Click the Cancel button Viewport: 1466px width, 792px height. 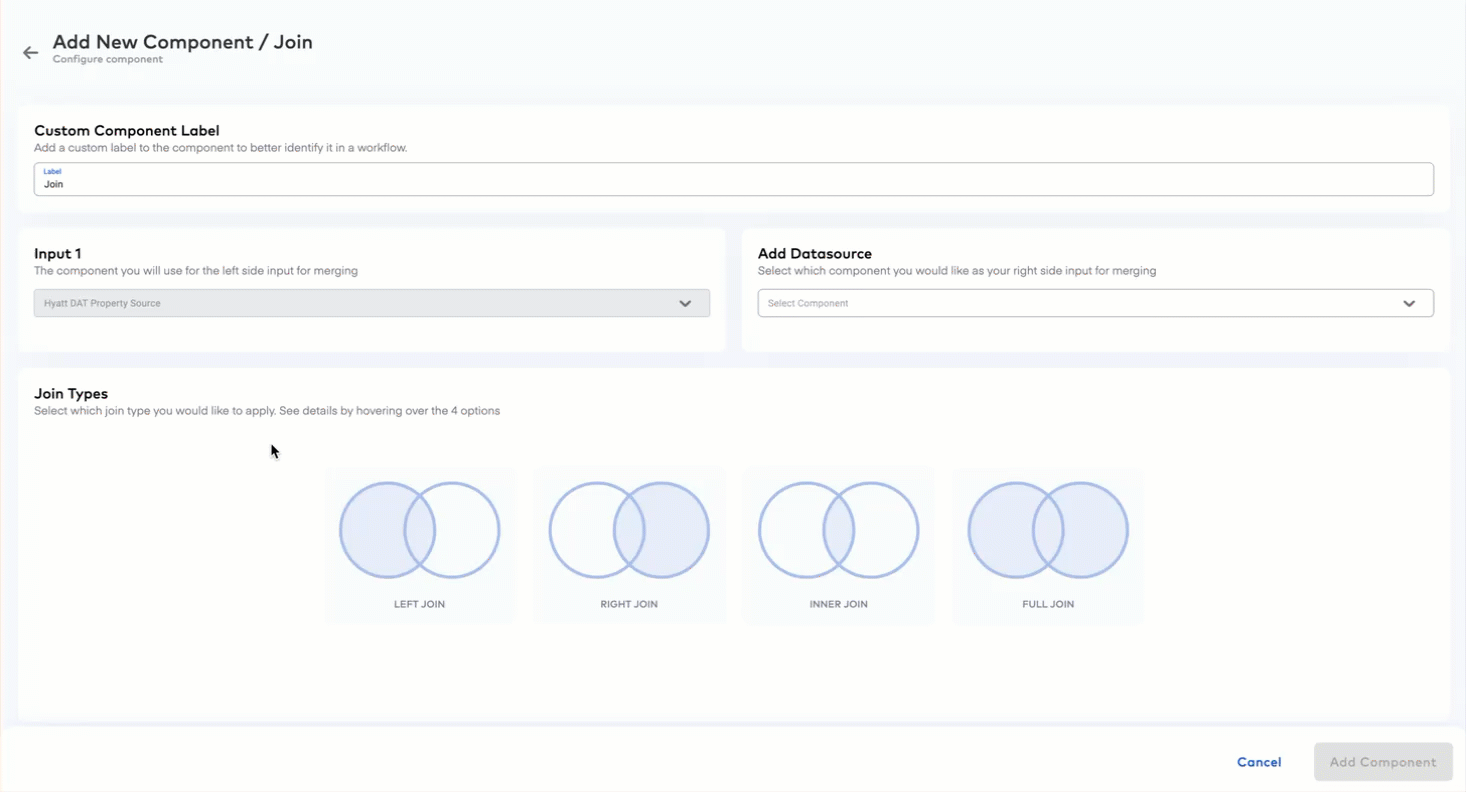1258,761
